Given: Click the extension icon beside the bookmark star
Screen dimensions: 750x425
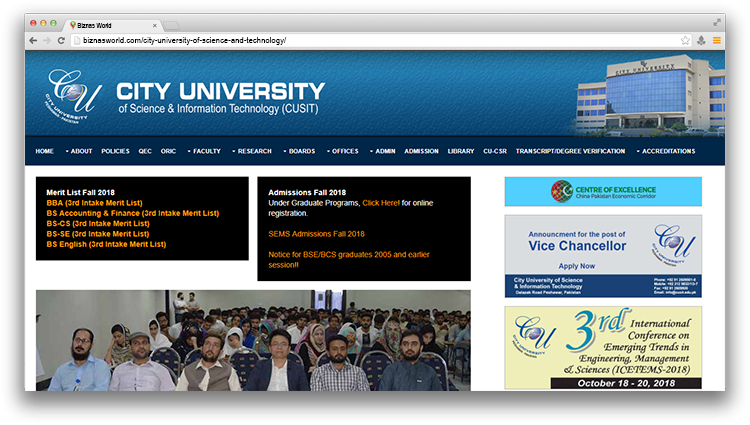Looking at the screenshot, I should 701,40.
